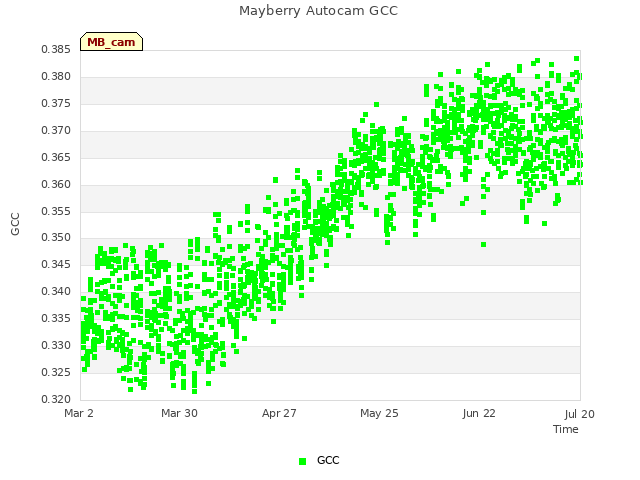Click the 0.345 y-axis tick label
The width and height of the screenshot is (640, 480).
click(x=56, y=264)
